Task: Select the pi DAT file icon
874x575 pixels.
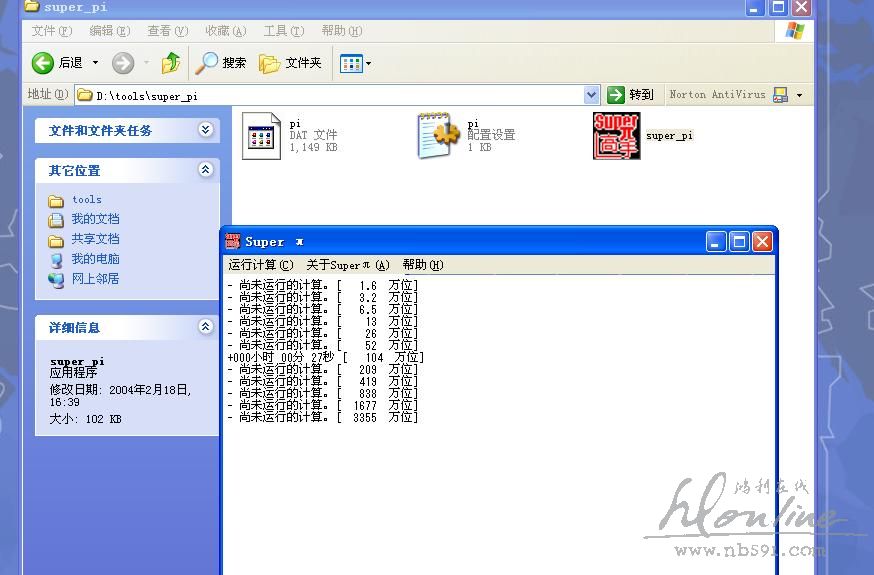Action: (x=261, y=136)
